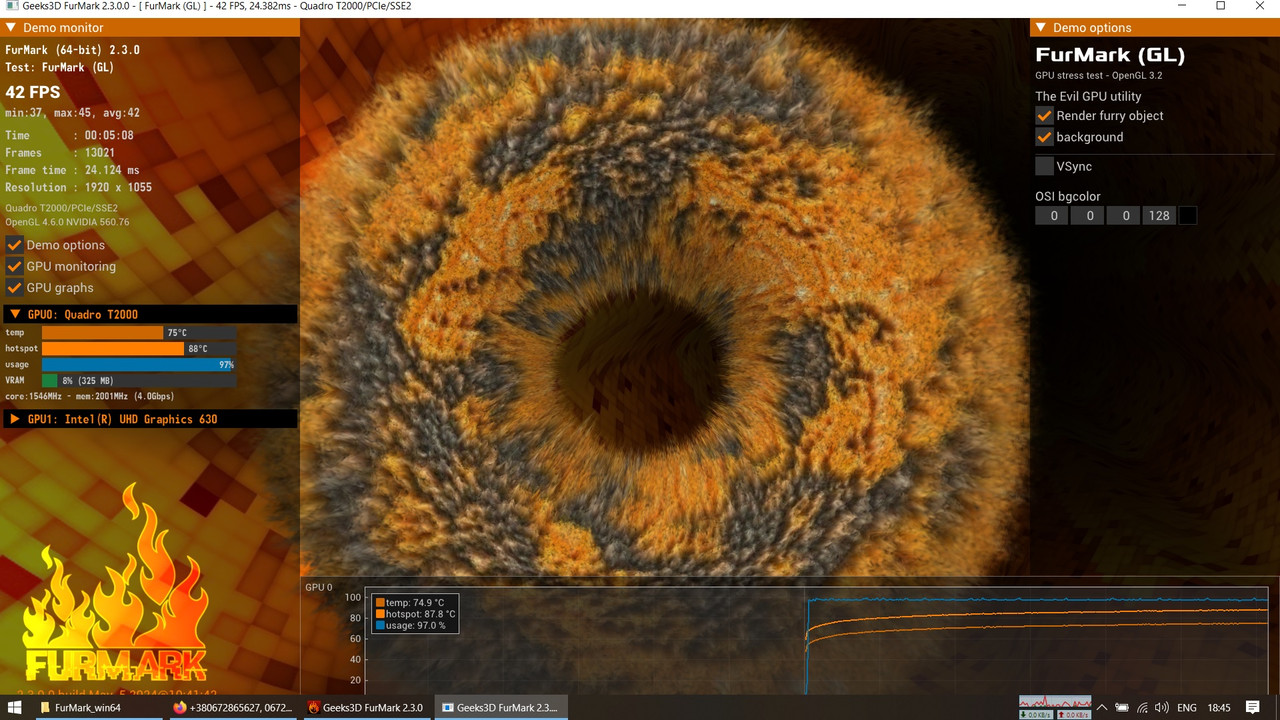Click the hotspot: 87.8 °C legend entry
The image size is (1280, 720).
tap(414, 614)
